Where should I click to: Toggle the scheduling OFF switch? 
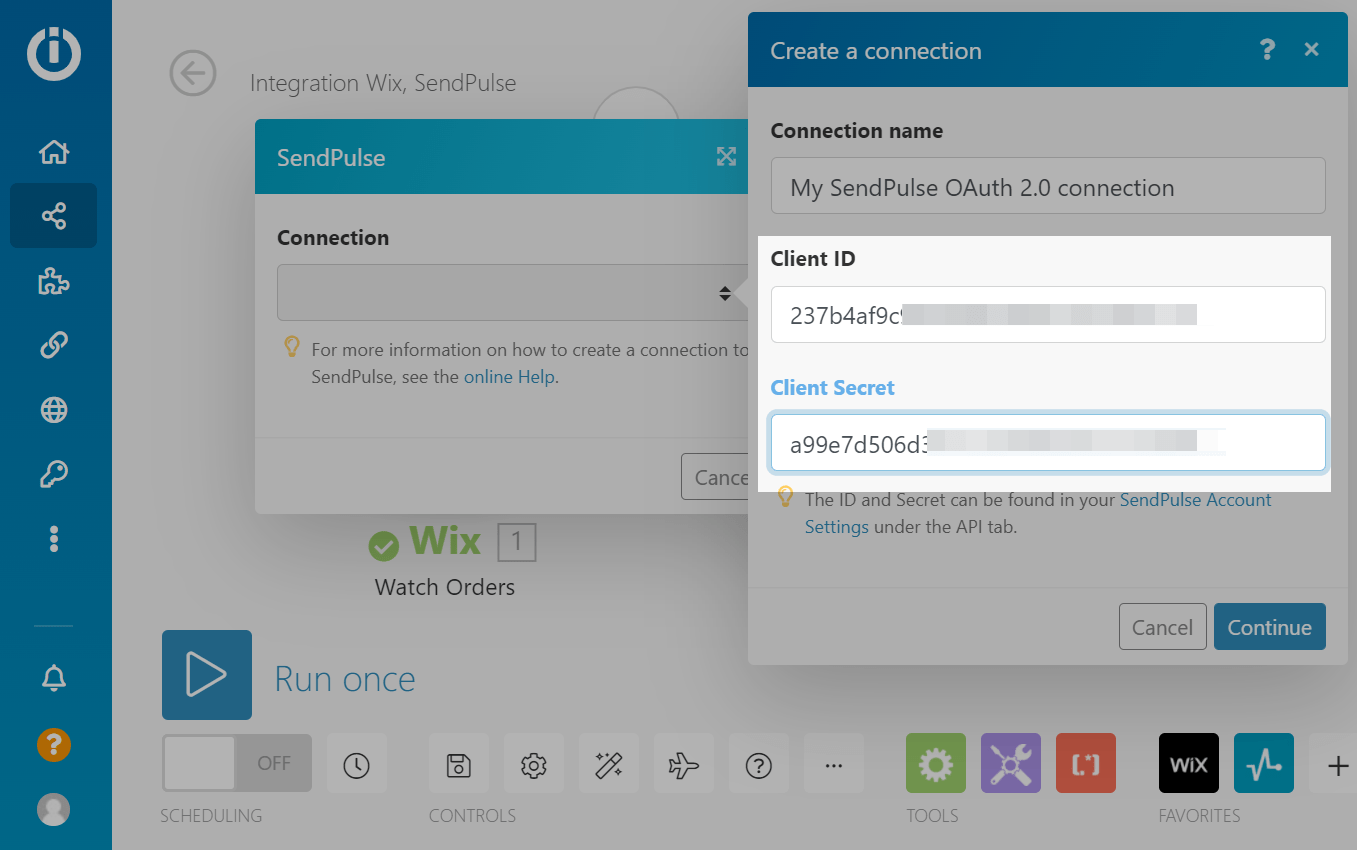237,764
